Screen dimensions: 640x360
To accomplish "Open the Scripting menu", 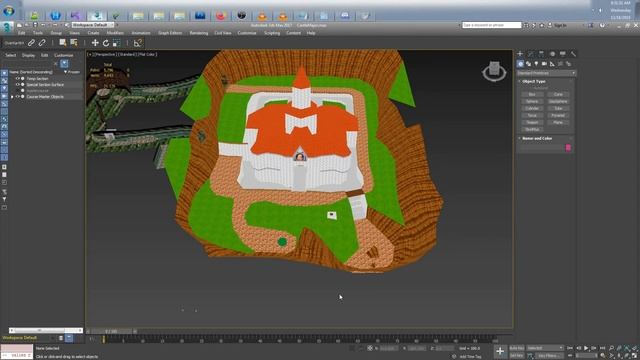I will [x=272, y=33].
